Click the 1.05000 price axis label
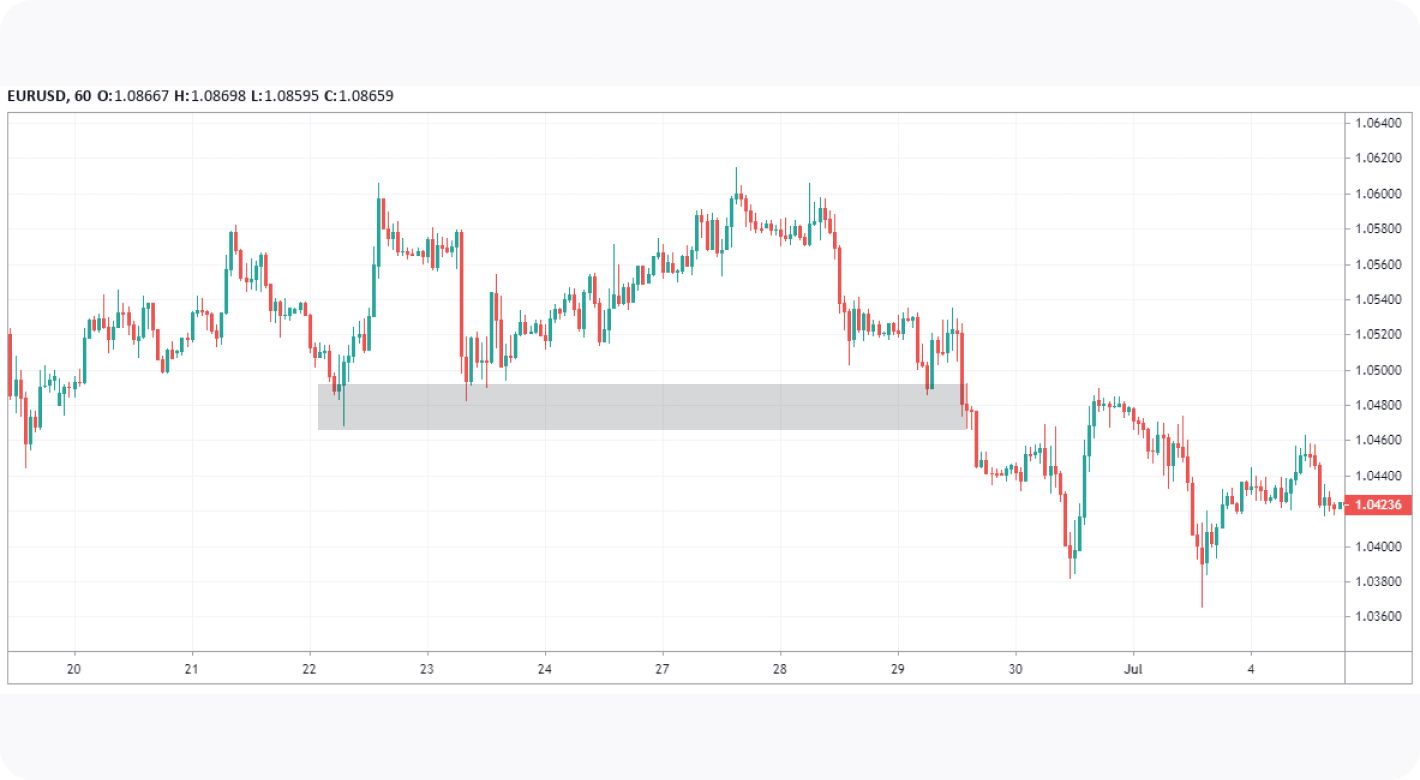The image size is (1420, 780). pyautogui.click(x=1377, y=370)
